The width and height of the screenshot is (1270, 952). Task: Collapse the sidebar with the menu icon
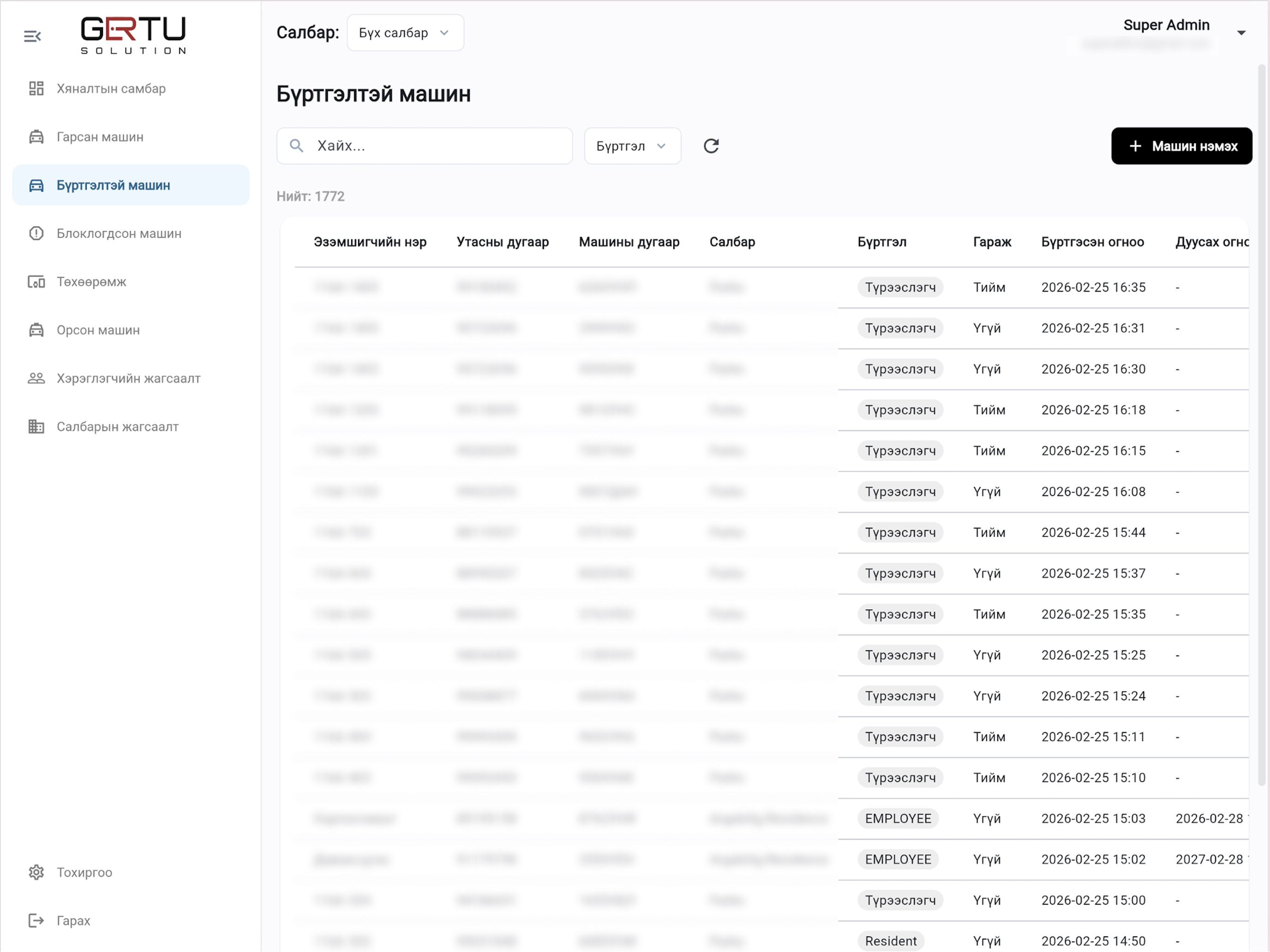(32, 36)
